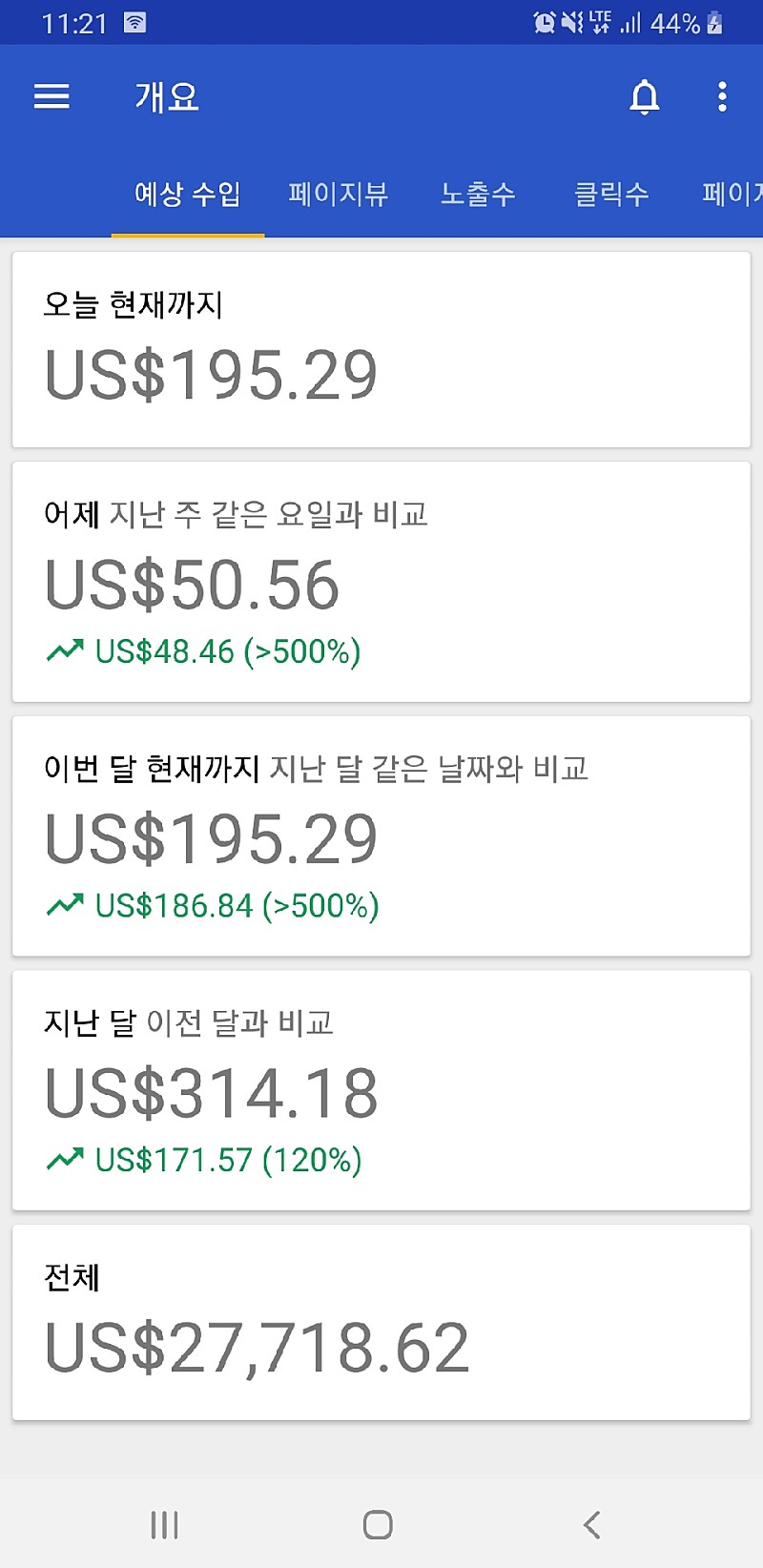Tap the 개요 page title

coord(167,96)
